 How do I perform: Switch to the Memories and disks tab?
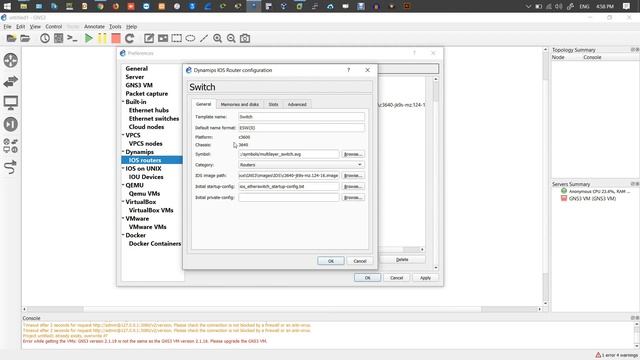pyautogui.click(x=240, y=104)
